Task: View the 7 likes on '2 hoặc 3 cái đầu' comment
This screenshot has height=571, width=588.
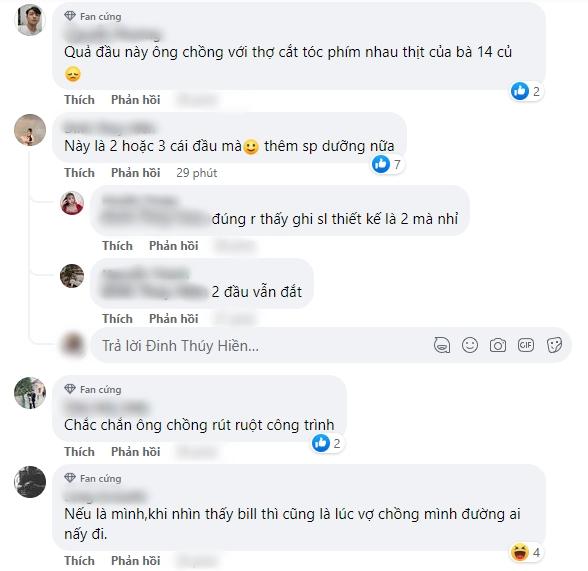Action: 387,164
